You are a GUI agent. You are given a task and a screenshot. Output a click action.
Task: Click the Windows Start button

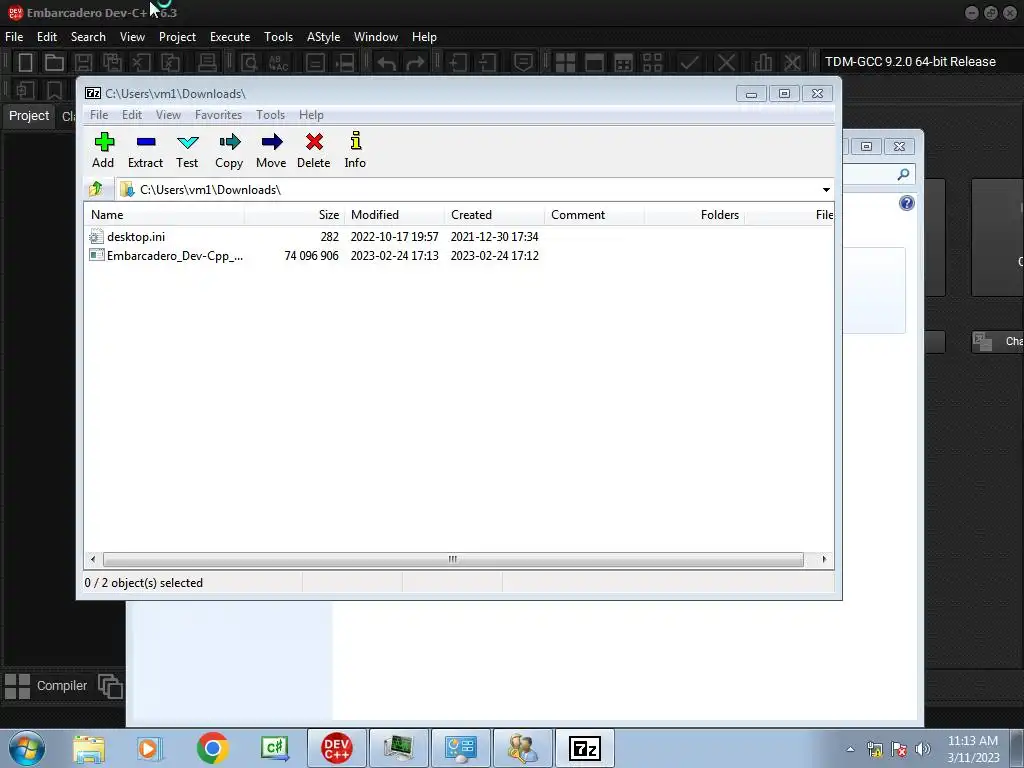[27, 748]
